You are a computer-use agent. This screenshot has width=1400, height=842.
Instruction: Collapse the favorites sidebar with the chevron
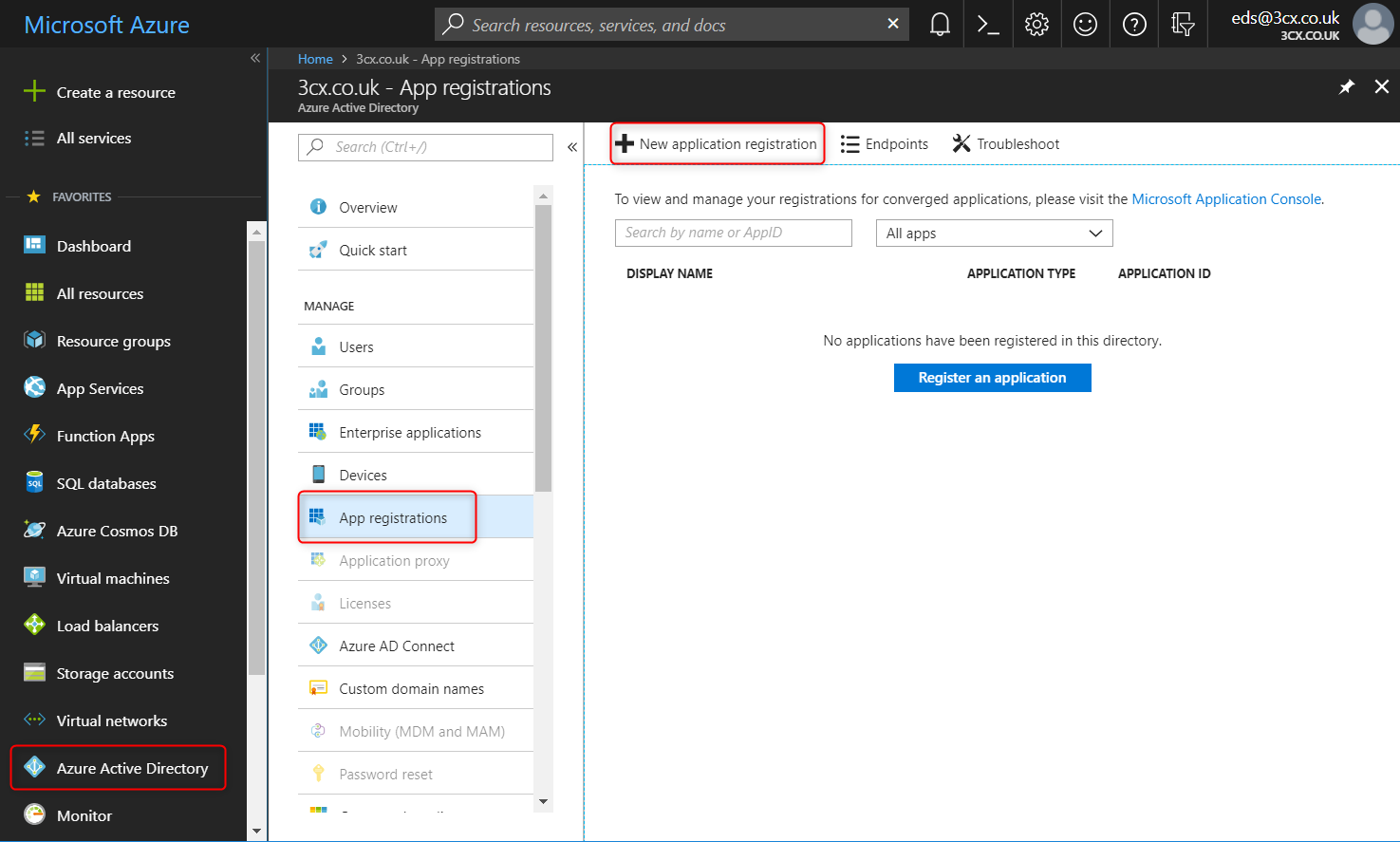pos(254,58)
